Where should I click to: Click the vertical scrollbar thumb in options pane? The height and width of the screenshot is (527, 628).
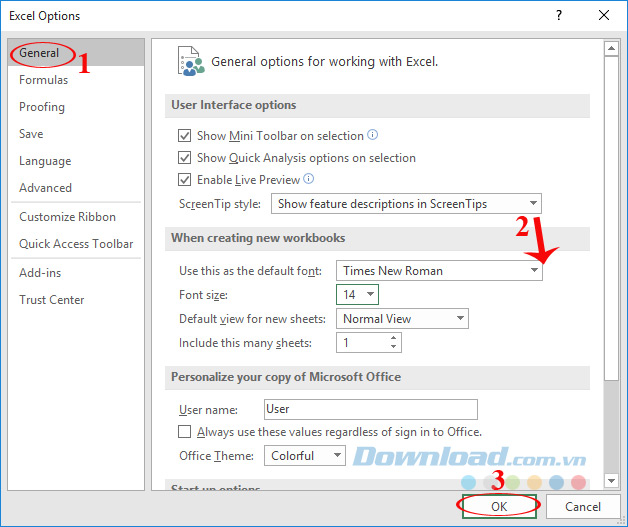611,218
